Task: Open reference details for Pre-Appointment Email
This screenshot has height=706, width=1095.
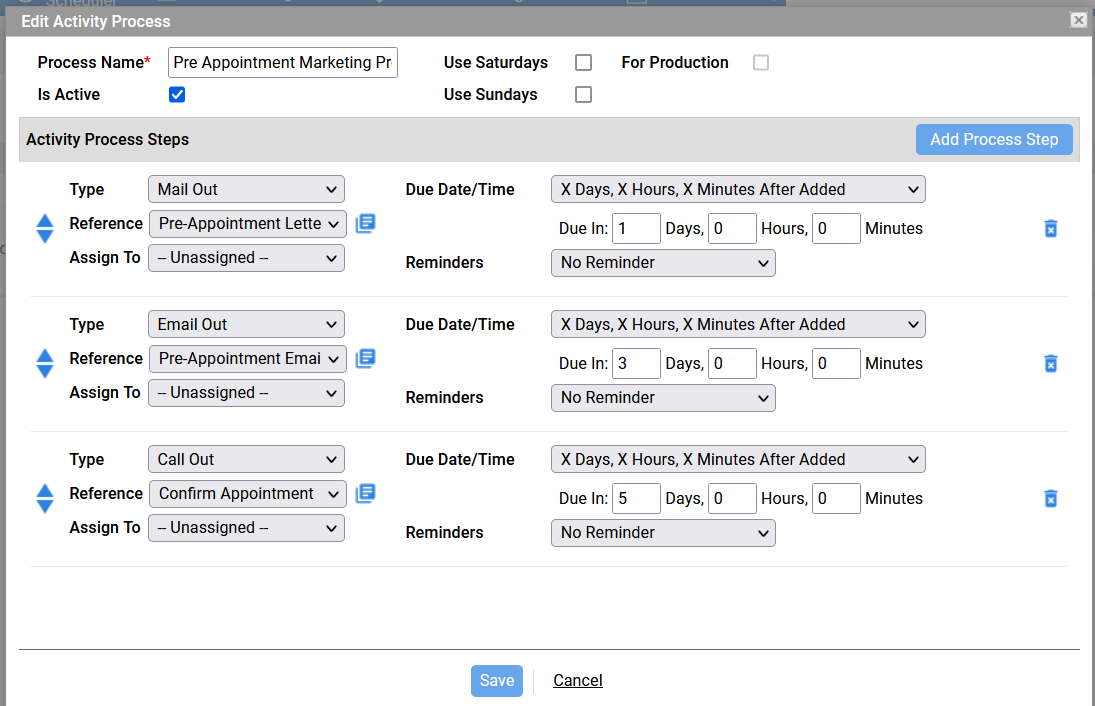Action: pyautogui.click(x=365, y=358)
